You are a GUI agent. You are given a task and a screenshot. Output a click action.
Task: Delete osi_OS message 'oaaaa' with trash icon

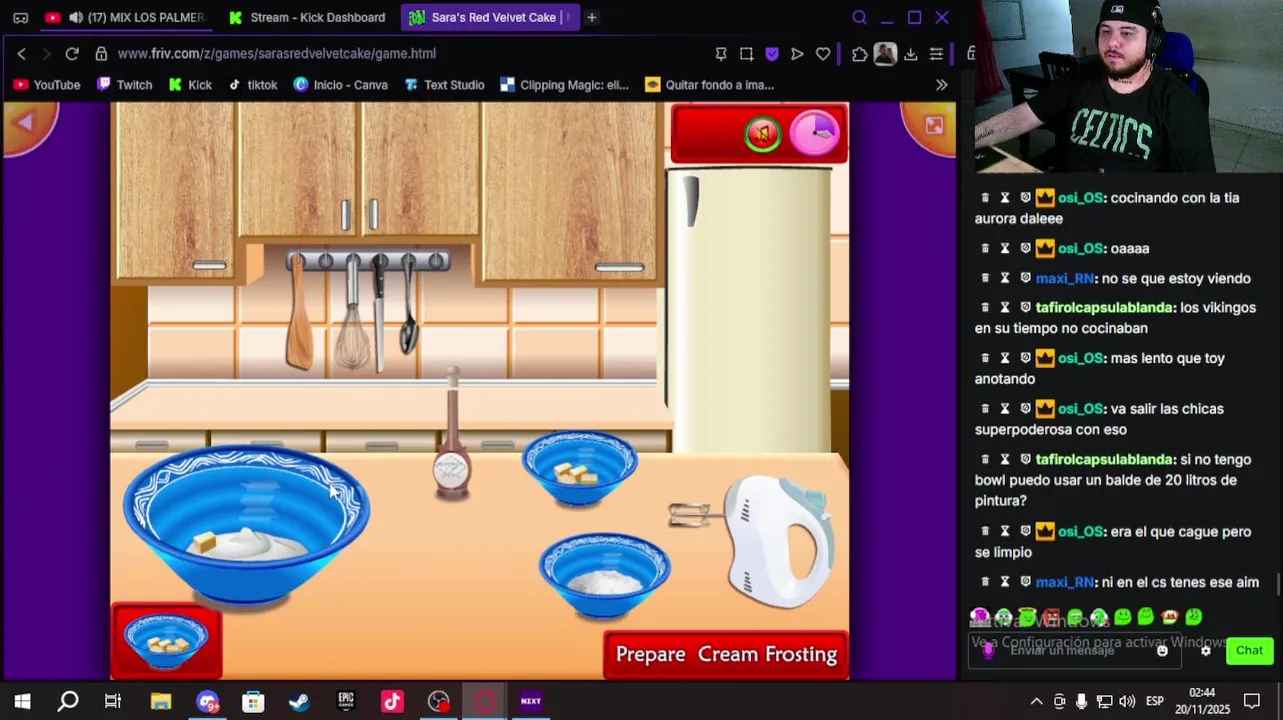click(985, 248)
